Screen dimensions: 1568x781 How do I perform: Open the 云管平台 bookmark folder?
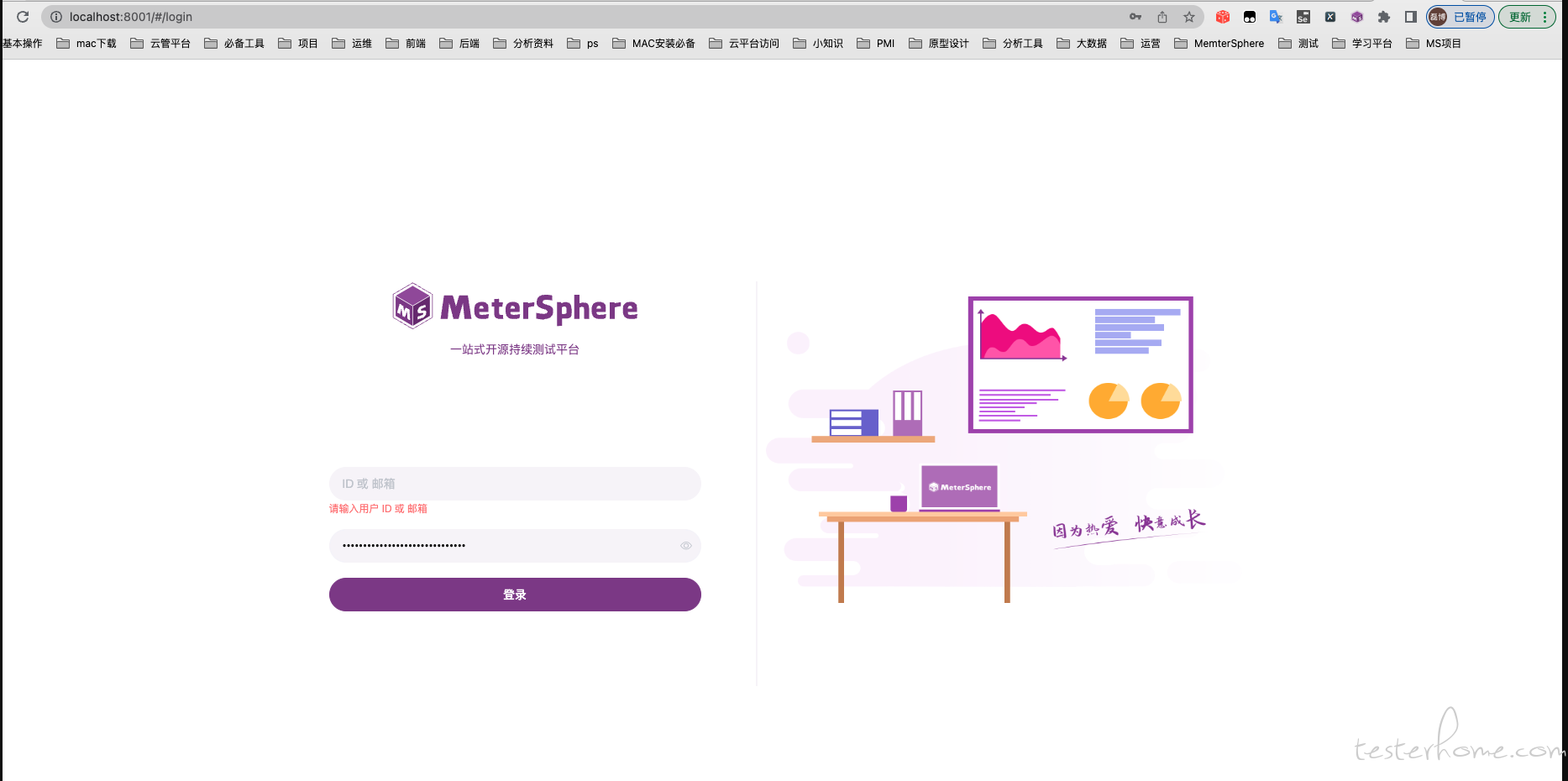(x=160, y=44)
